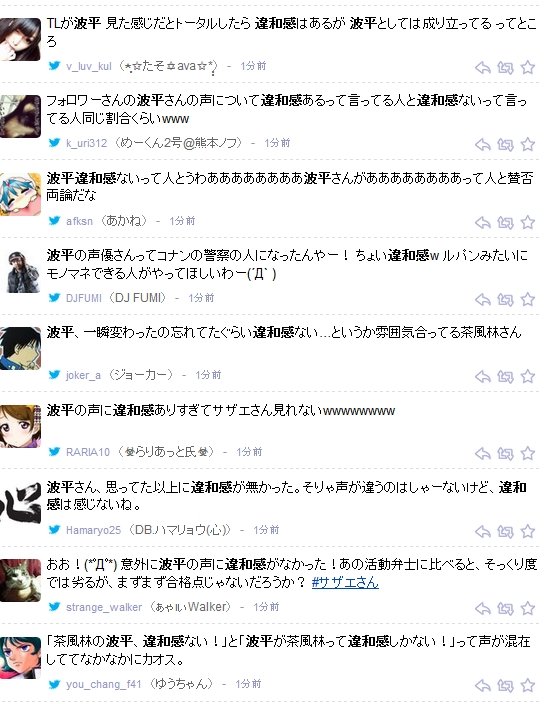Viewport: 545px width, 704px height.
Task: Reply to Hamaryo25's tweet
Action: click(x=483, y=532)
